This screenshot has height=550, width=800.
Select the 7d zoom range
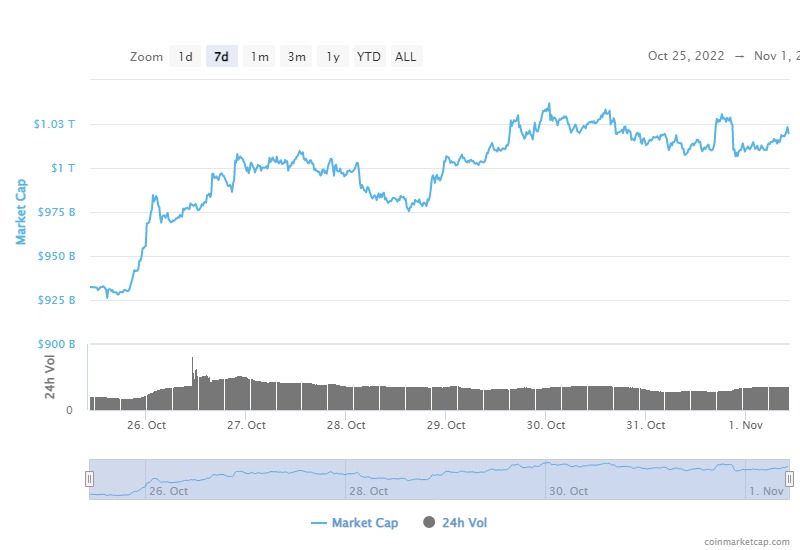coord(221,57)
